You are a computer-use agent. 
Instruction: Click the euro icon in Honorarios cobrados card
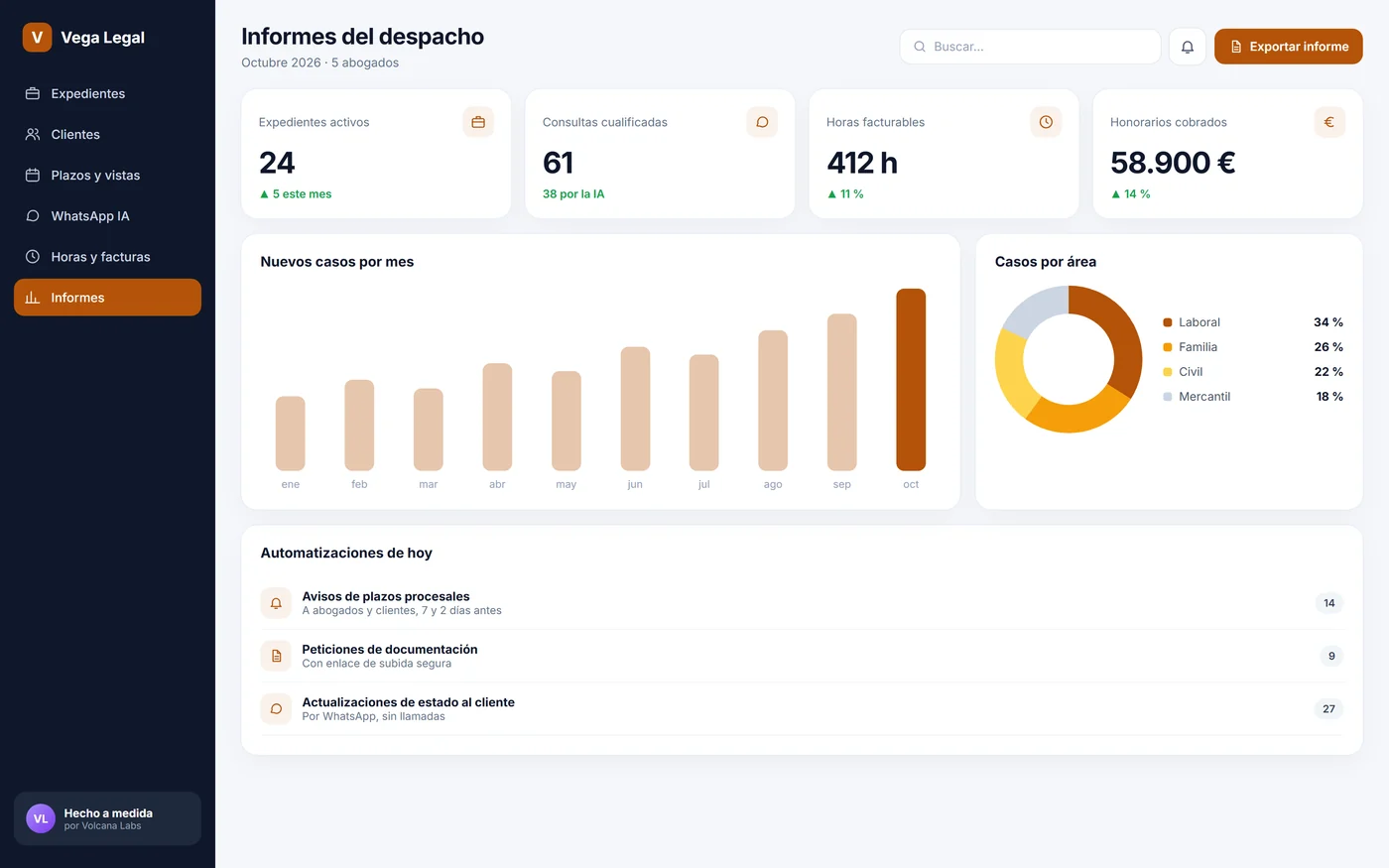tap(1329, 122)
